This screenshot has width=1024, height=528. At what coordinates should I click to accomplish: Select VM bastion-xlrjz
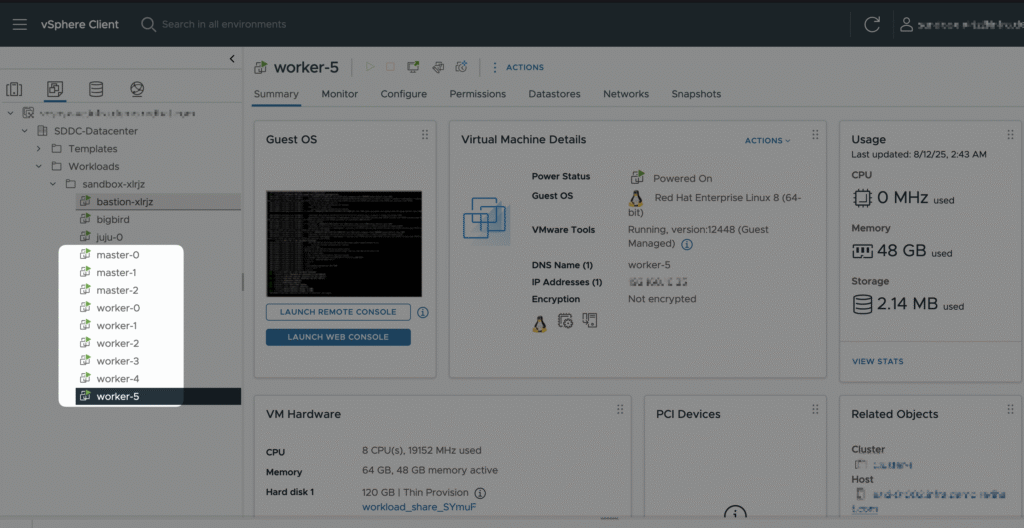pos(125,202)
